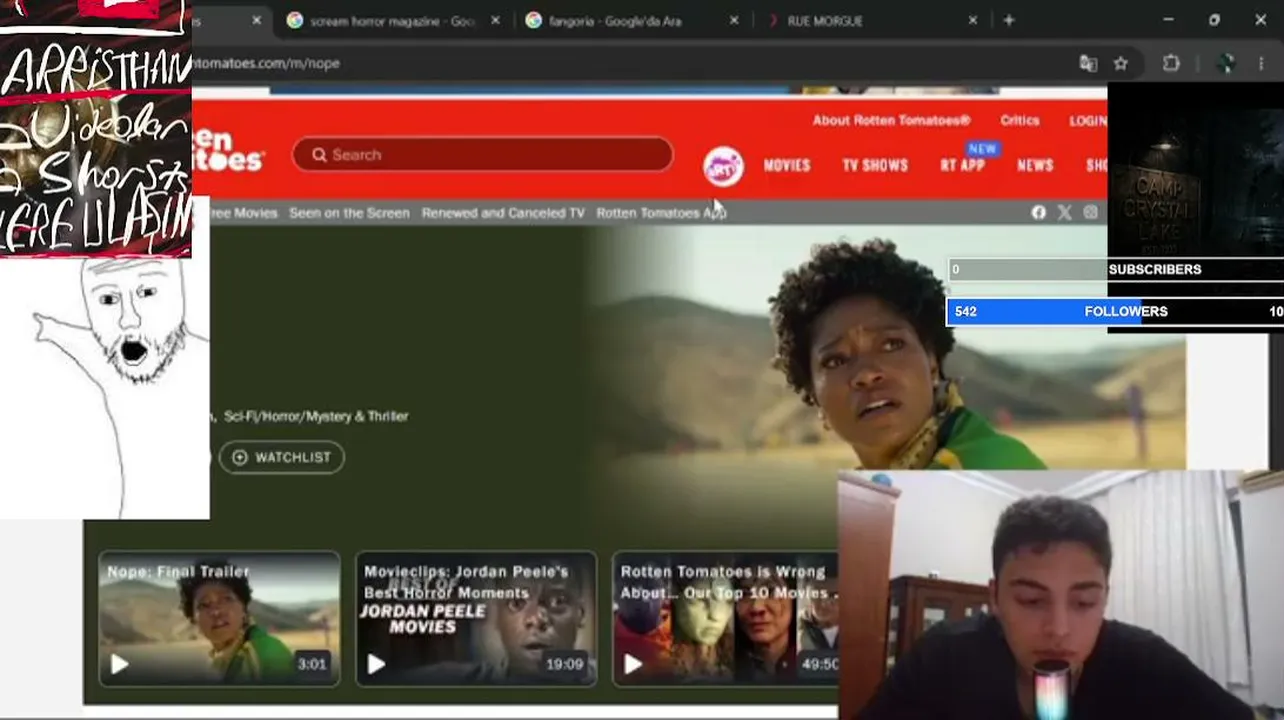The image size is (1284, 720).
Task: Switch to the scream horror magazine tab
Action: pos(392,20)
